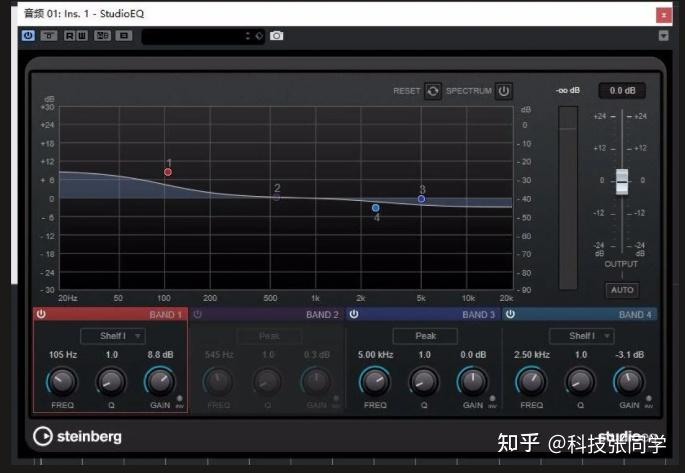
Task: Select band 2 point on the EQ curve
Action: [277, 197]
